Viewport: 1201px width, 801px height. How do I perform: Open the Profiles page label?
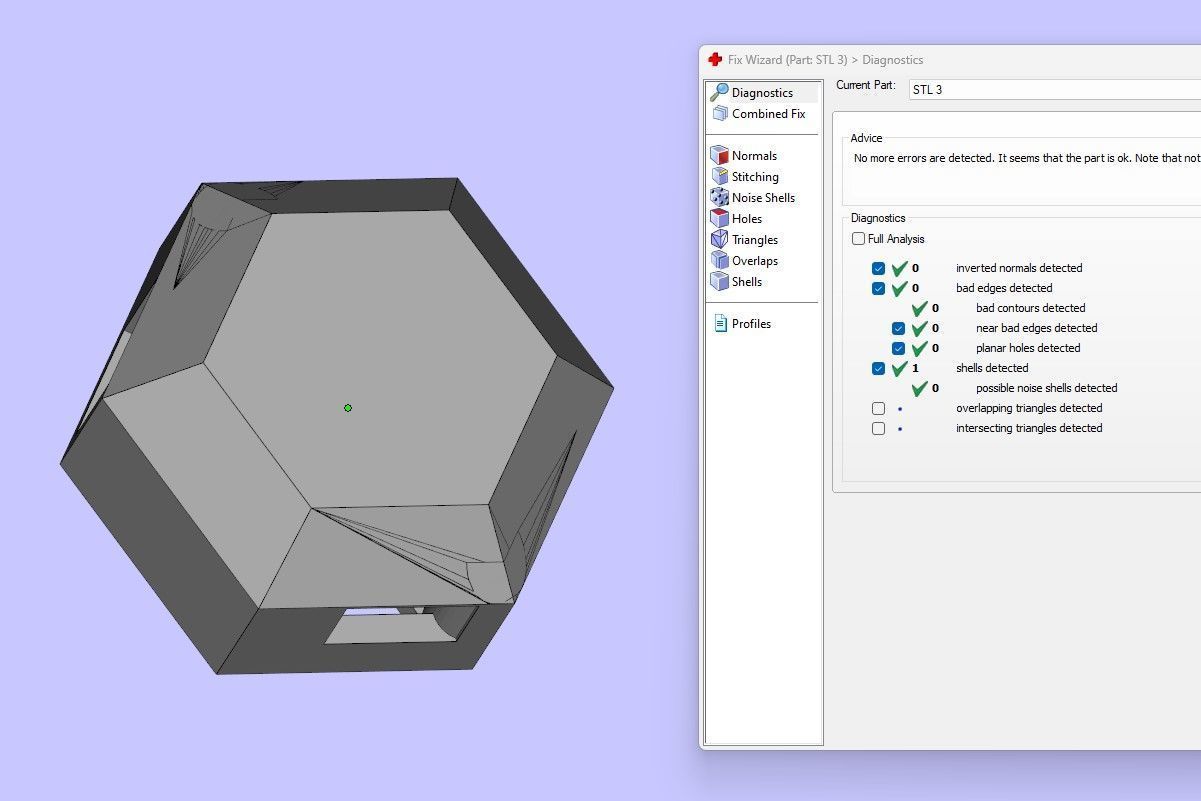click(751, 324)
